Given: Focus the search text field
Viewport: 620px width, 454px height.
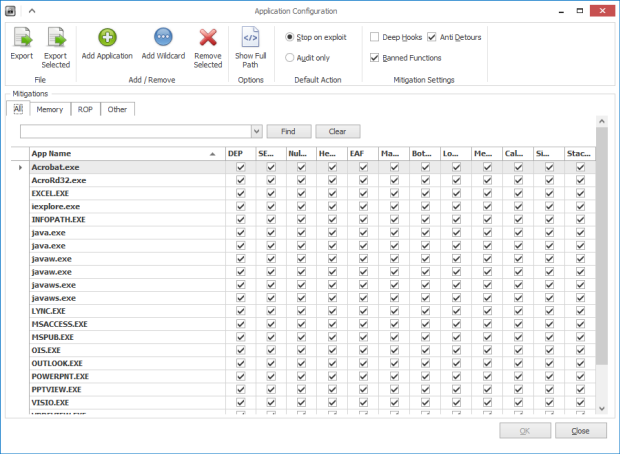Looking at the screenshot, I should 136,131.
